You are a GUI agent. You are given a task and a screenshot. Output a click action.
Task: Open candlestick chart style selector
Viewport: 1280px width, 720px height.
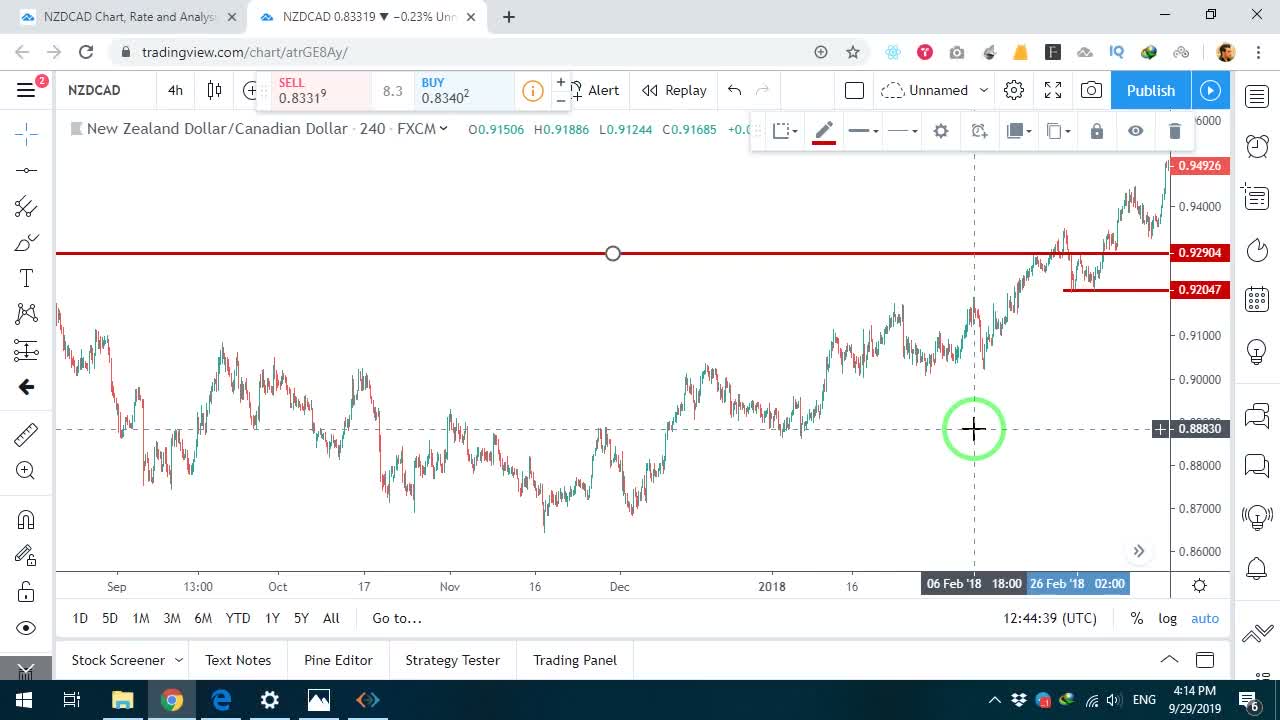point(214,90)
